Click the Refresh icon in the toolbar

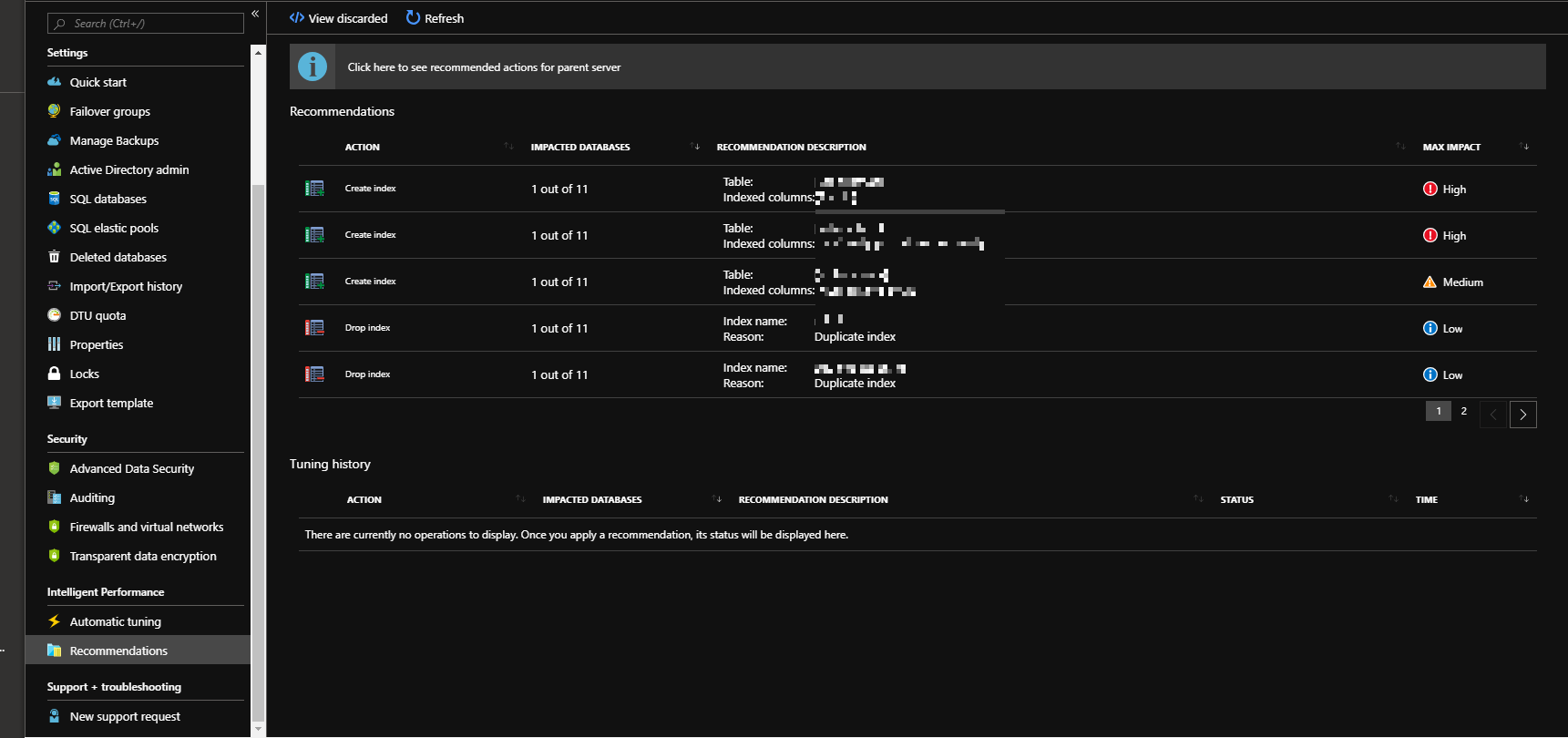pos(413,18)
